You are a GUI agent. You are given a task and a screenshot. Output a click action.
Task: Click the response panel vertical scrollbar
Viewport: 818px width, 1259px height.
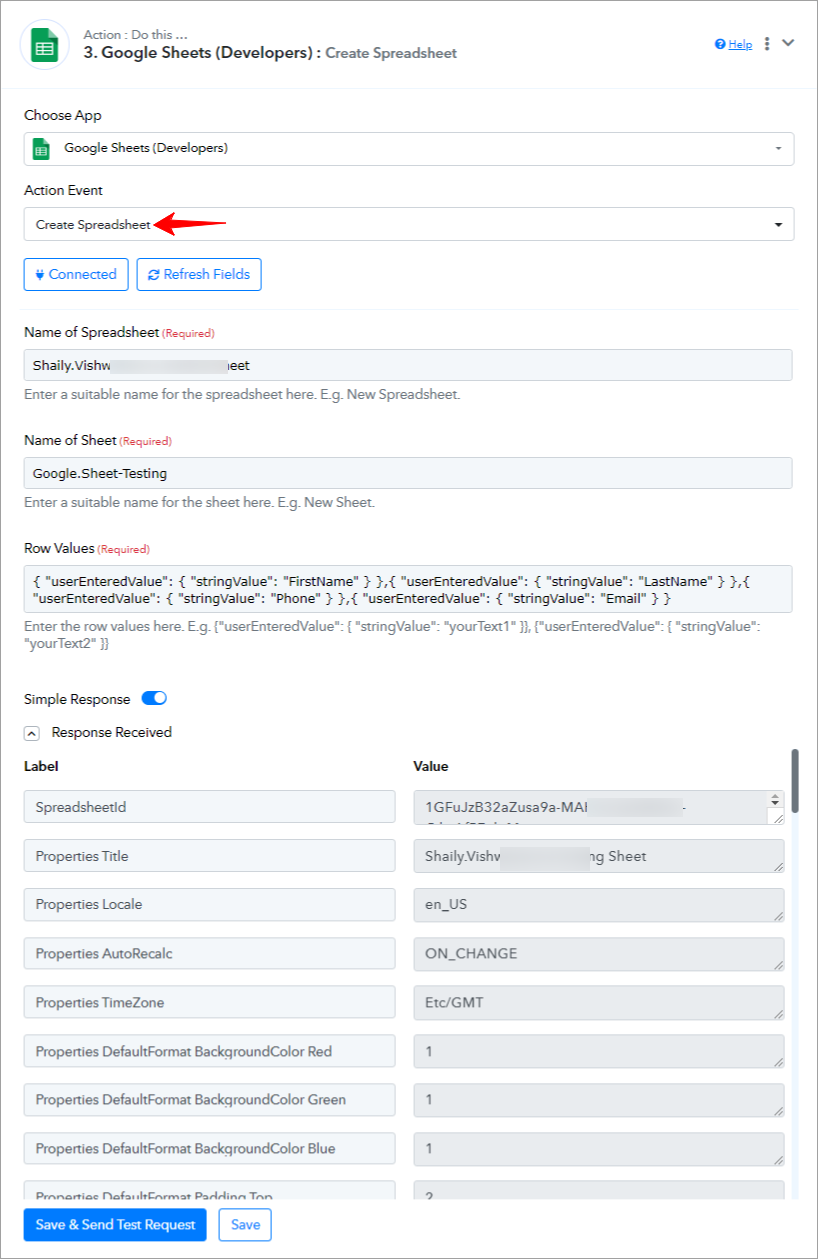point(795,782)
